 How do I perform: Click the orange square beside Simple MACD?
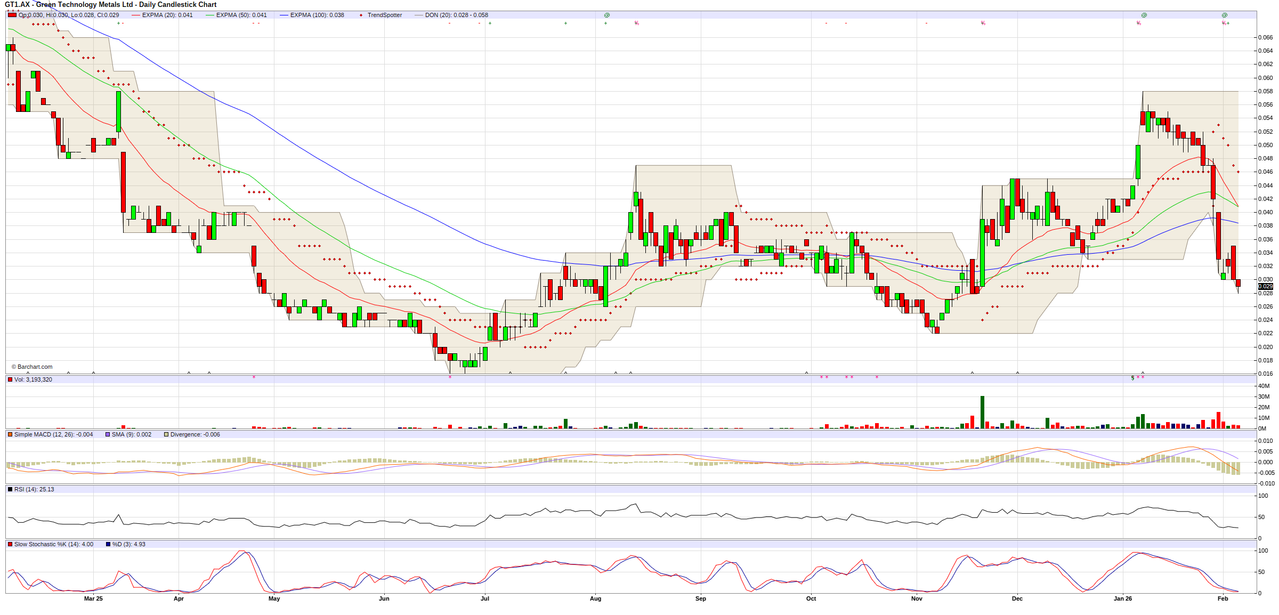10,434
